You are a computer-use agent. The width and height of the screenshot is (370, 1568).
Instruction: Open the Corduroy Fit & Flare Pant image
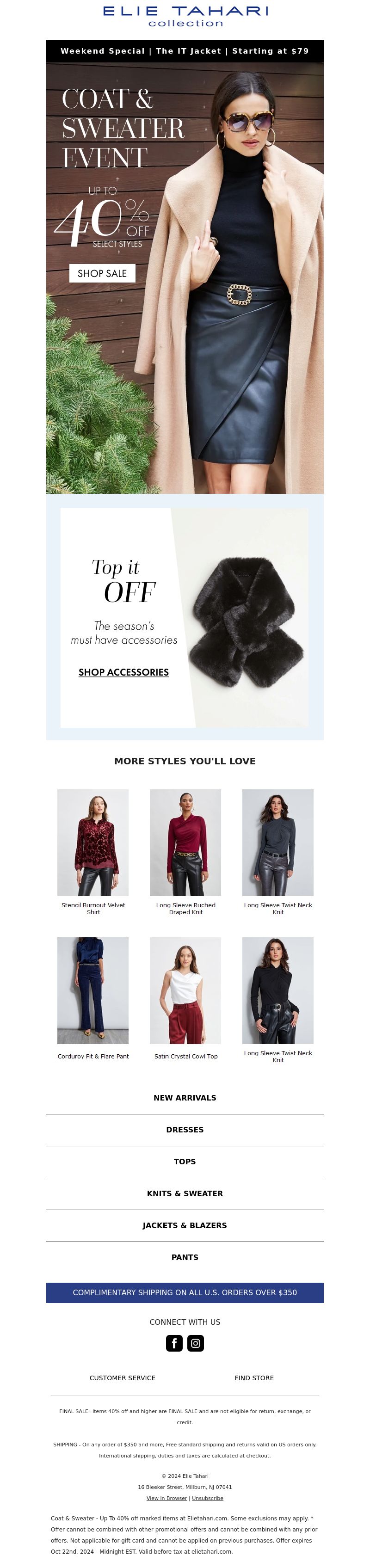[93, 990]
